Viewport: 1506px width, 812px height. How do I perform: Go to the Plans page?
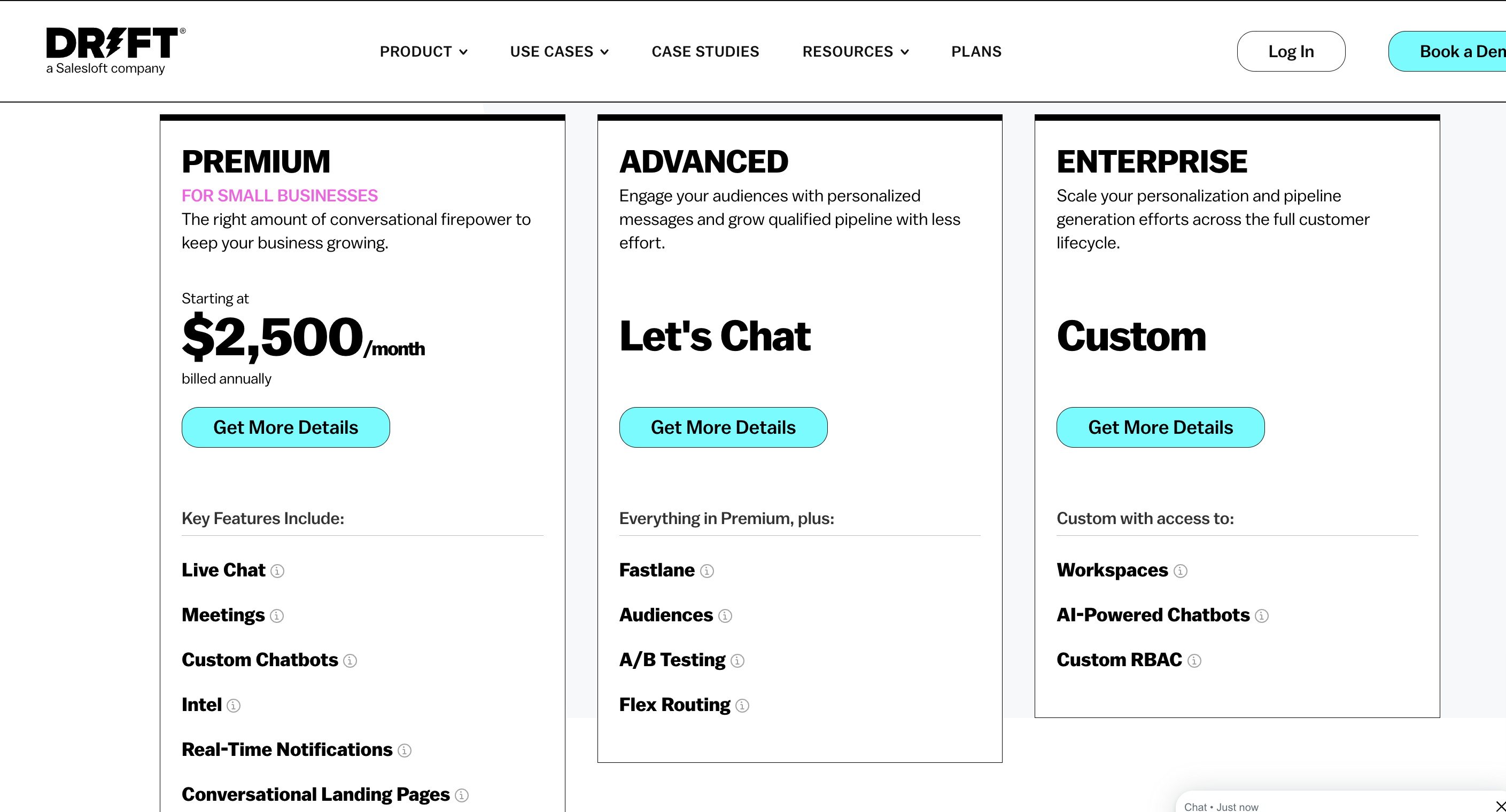click(976, 52)
